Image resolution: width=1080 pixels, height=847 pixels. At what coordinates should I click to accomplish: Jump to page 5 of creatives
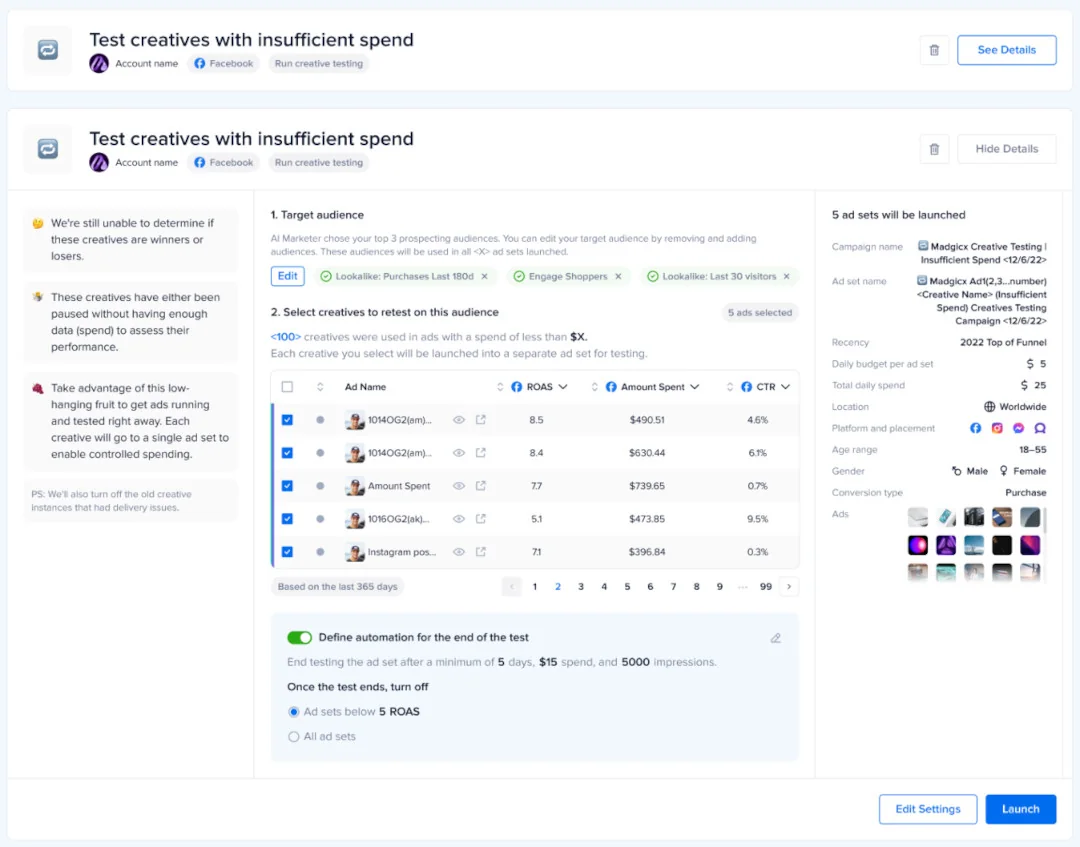[627, 587]
